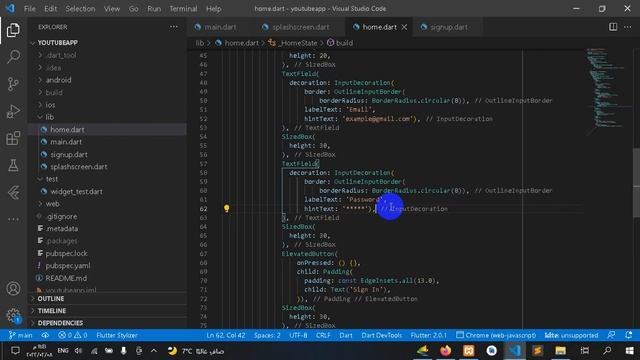Click the editor vertical scrollbar thumb
The height and width of the screenshot is (360, 640).
point(636,182)
